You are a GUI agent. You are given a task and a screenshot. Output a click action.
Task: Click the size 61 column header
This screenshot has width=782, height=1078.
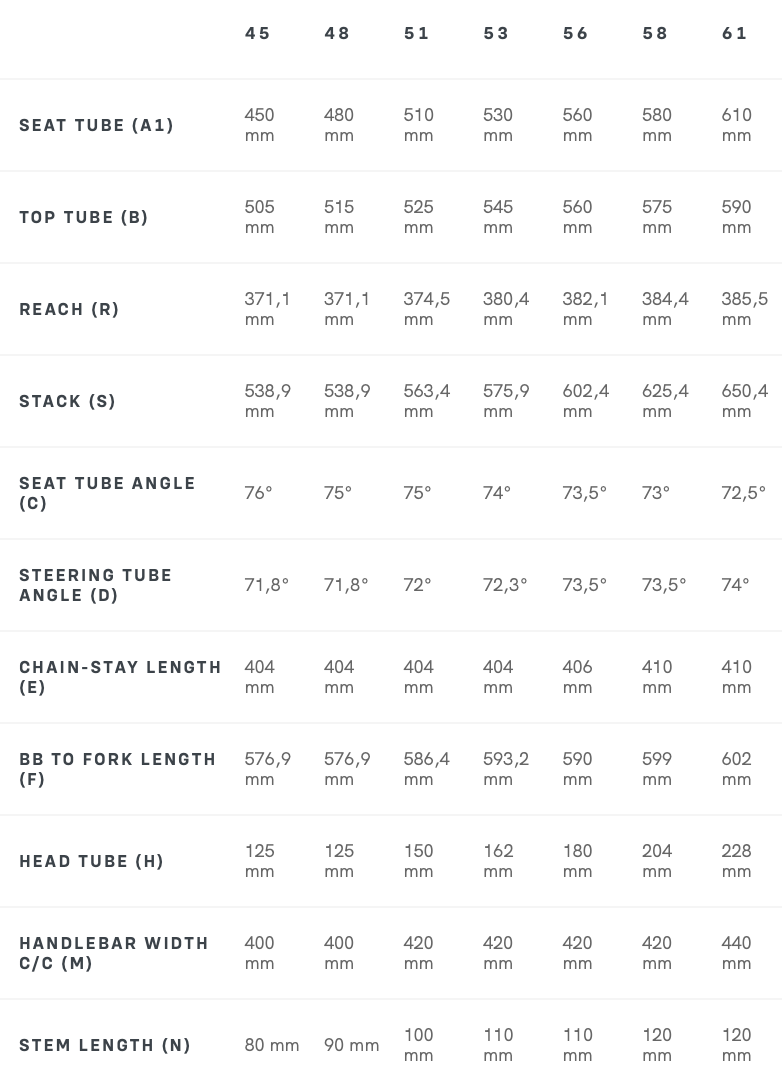pos(735,34)
